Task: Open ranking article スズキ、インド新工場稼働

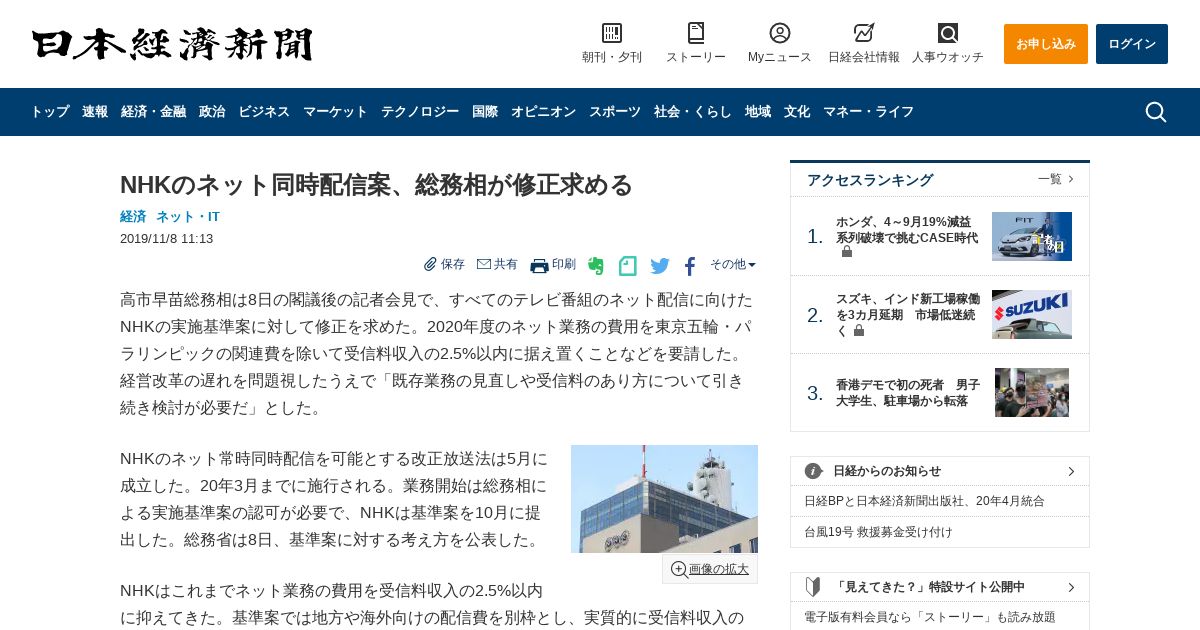Action: point(907,315)
